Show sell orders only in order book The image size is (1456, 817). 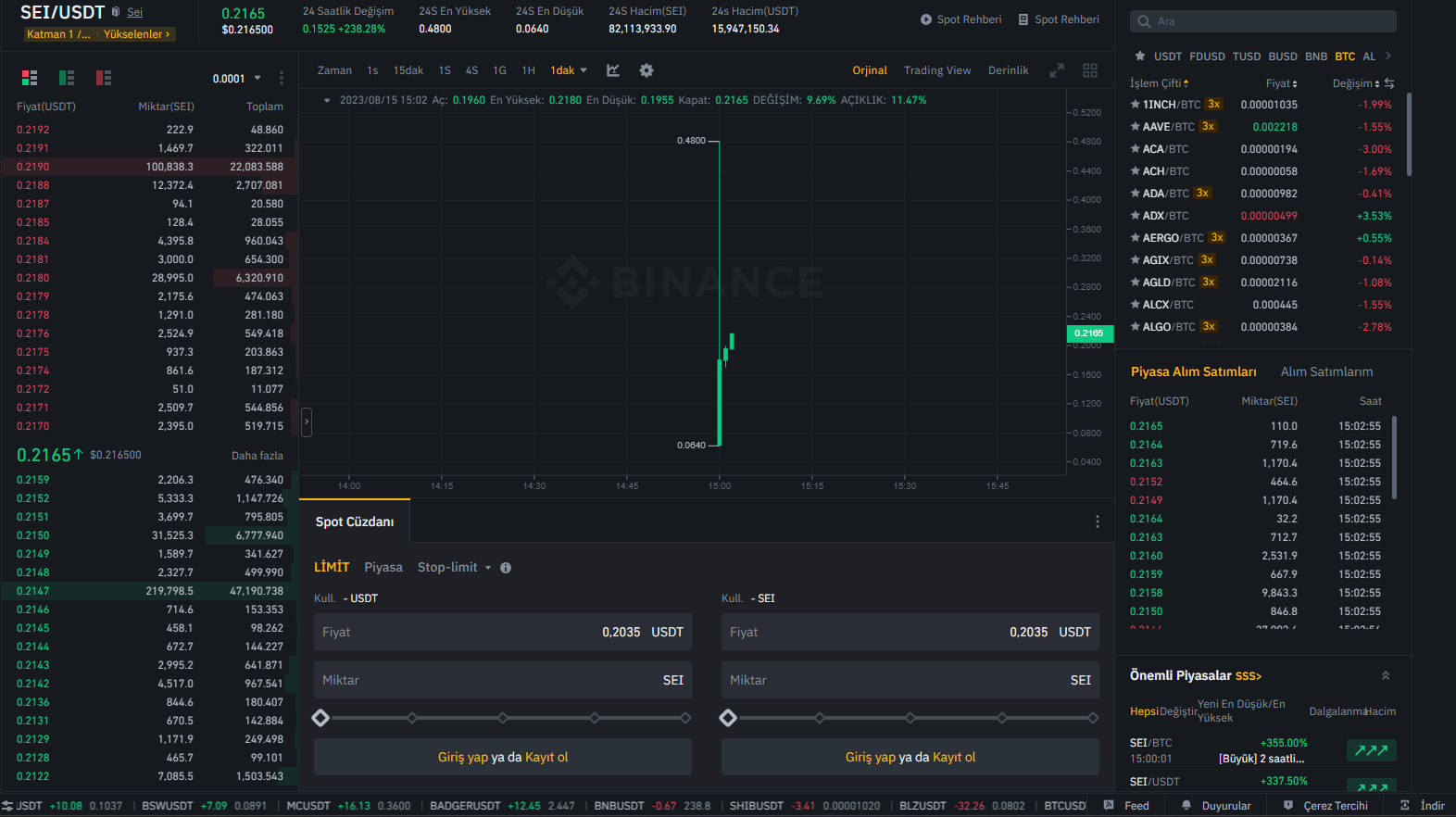(x=104, y=78)
